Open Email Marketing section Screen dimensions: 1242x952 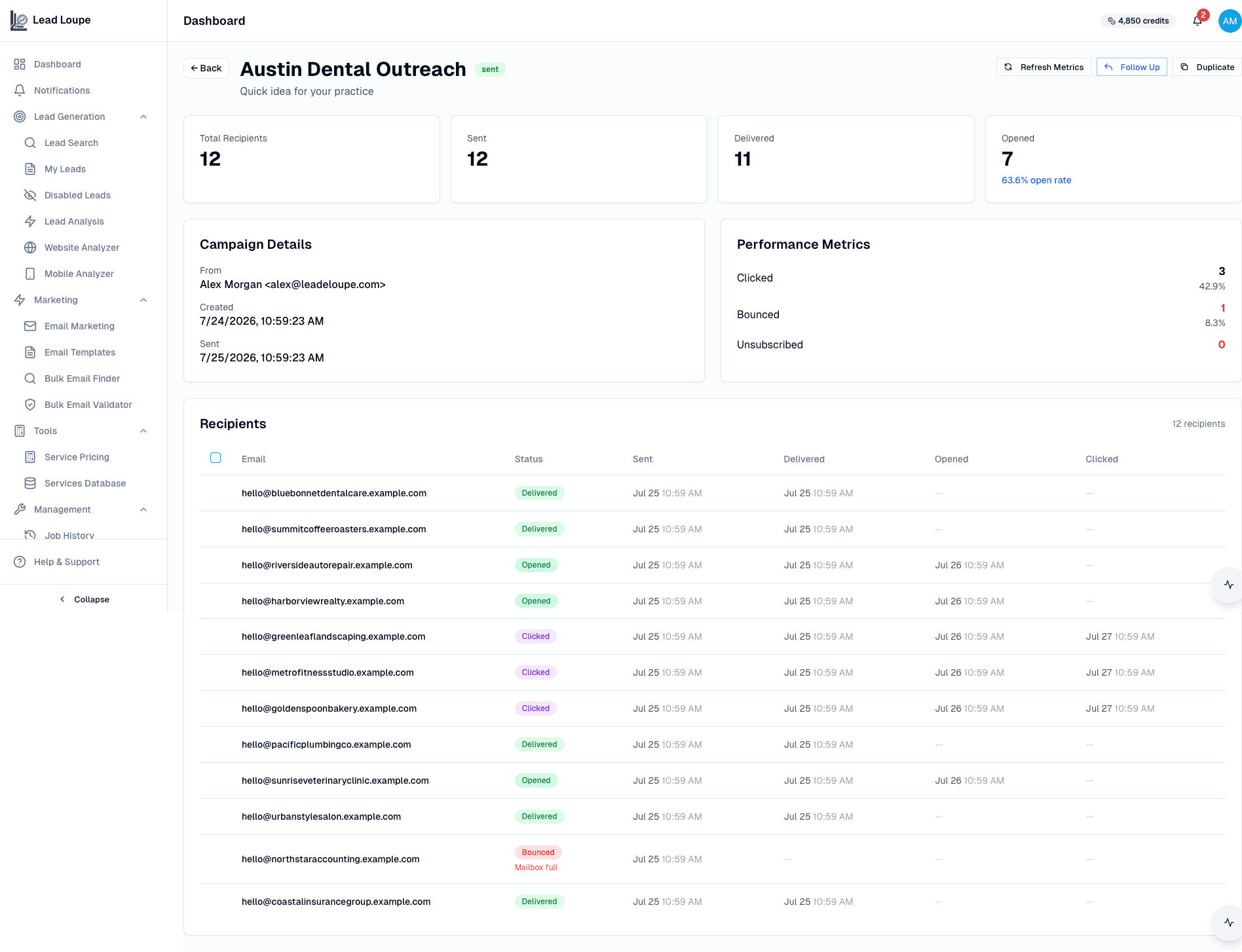[x=79, y=326]
